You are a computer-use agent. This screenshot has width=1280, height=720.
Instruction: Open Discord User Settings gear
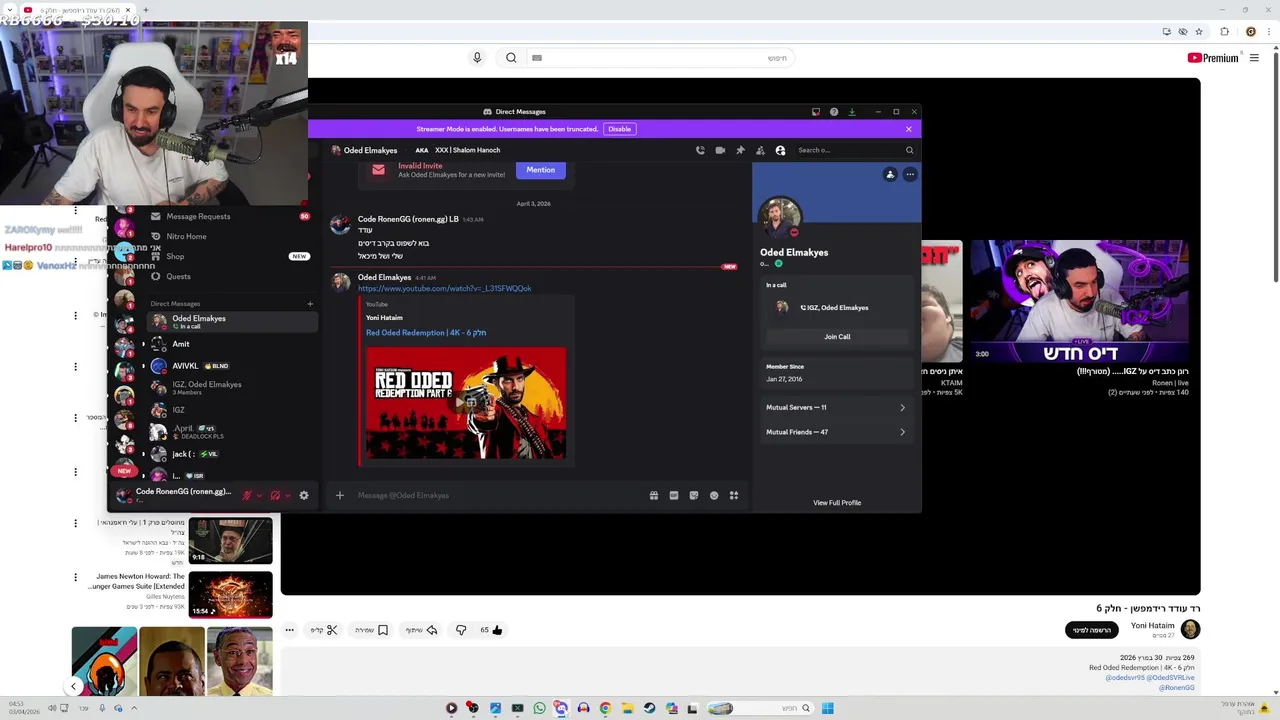coord(304,495)
